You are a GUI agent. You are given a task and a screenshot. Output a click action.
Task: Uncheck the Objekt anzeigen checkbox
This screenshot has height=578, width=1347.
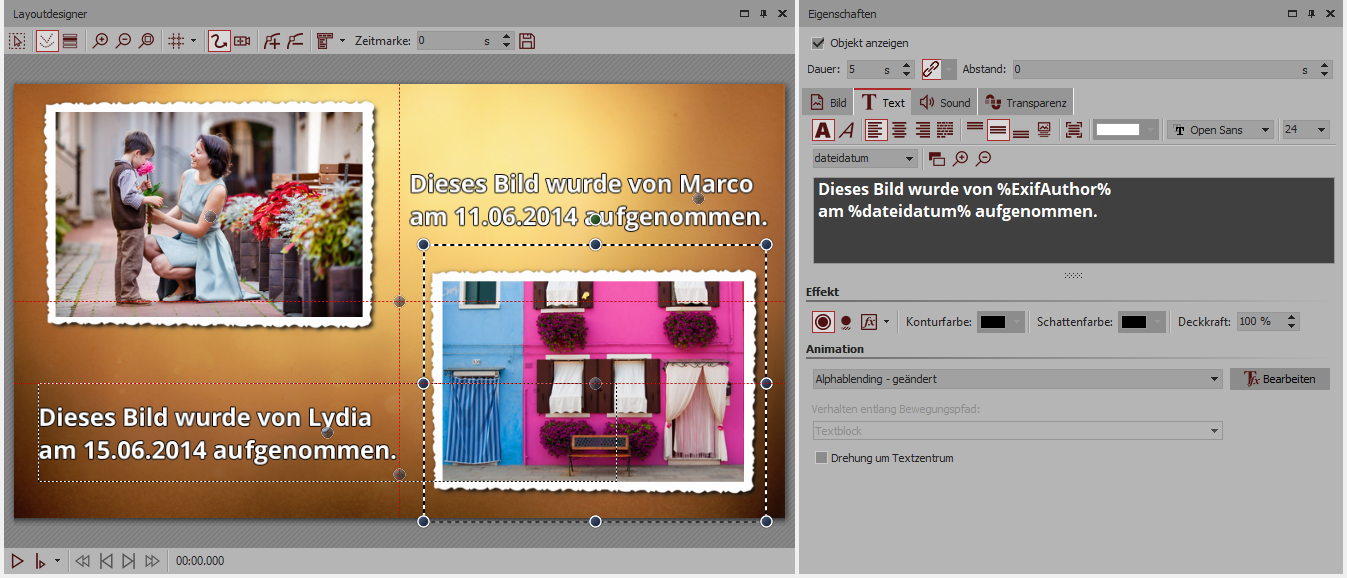[819, 43]
